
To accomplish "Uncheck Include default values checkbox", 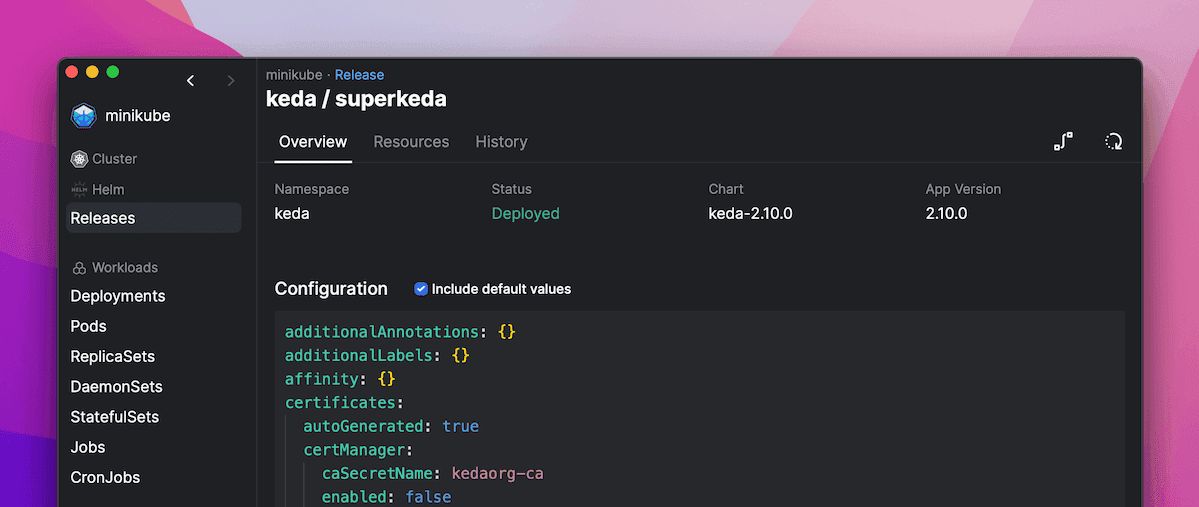I will tap(421, 289).
